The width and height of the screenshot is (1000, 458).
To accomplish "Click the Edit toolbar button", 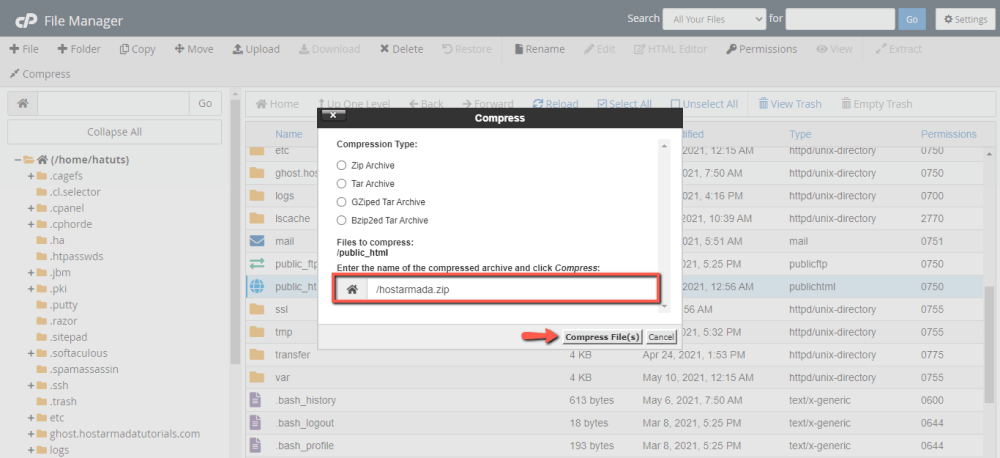I will (x=599, y=49).
